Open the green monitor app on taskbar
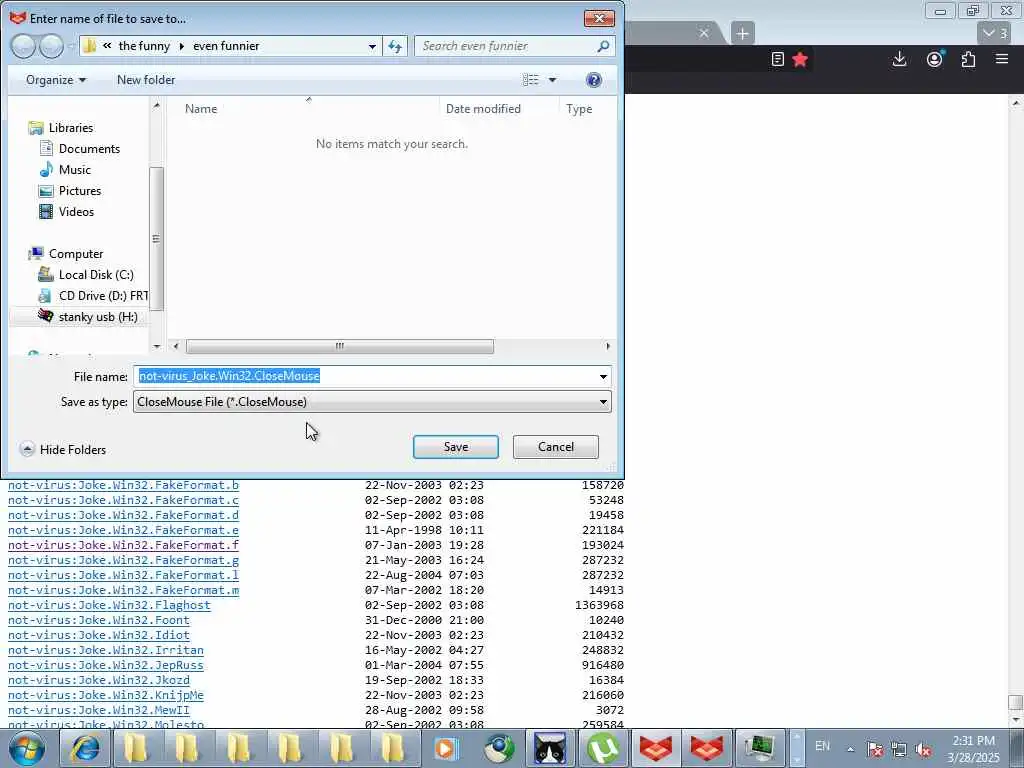1024x768 pixels. 760,748
